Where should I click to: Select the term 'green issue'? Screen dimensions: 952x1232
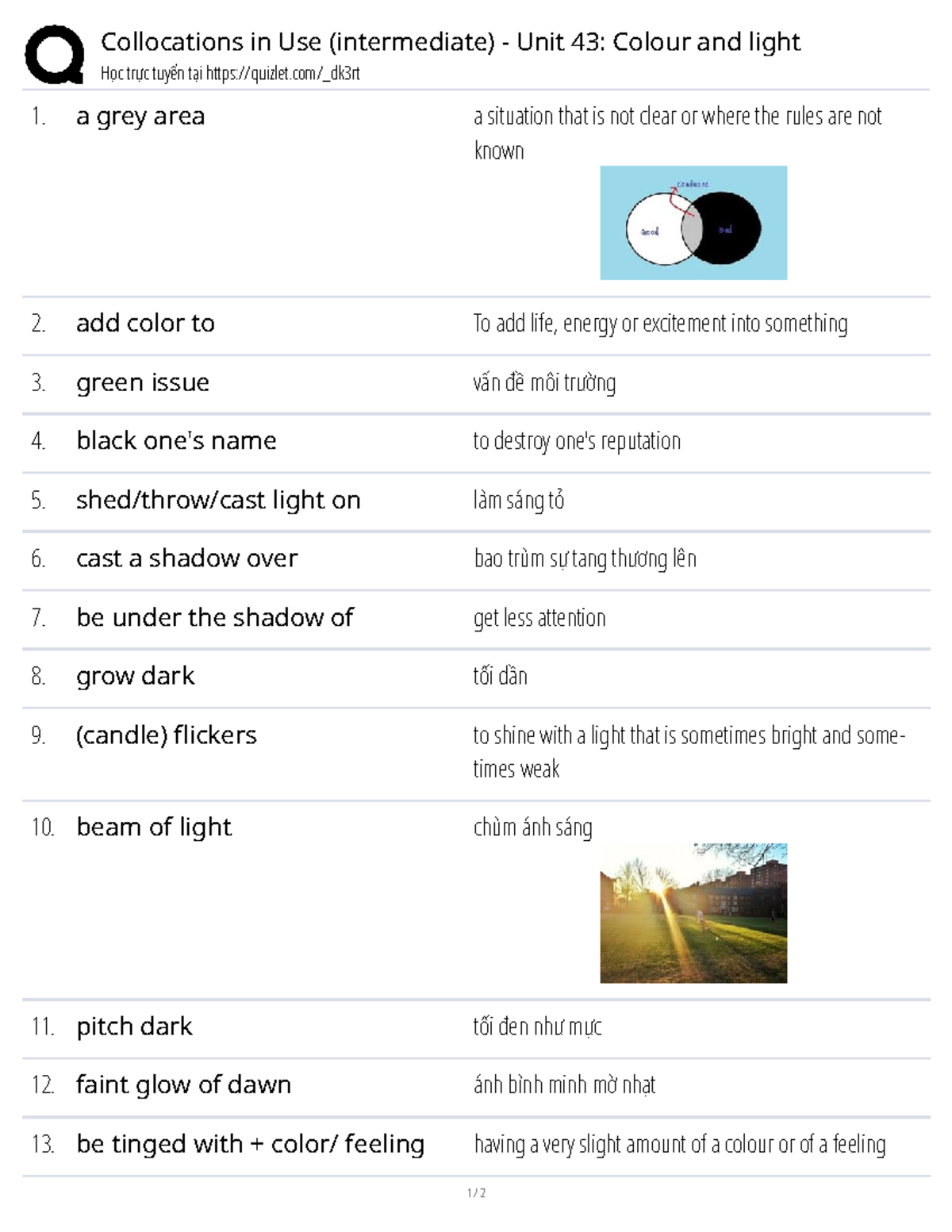tap(143, 382)
